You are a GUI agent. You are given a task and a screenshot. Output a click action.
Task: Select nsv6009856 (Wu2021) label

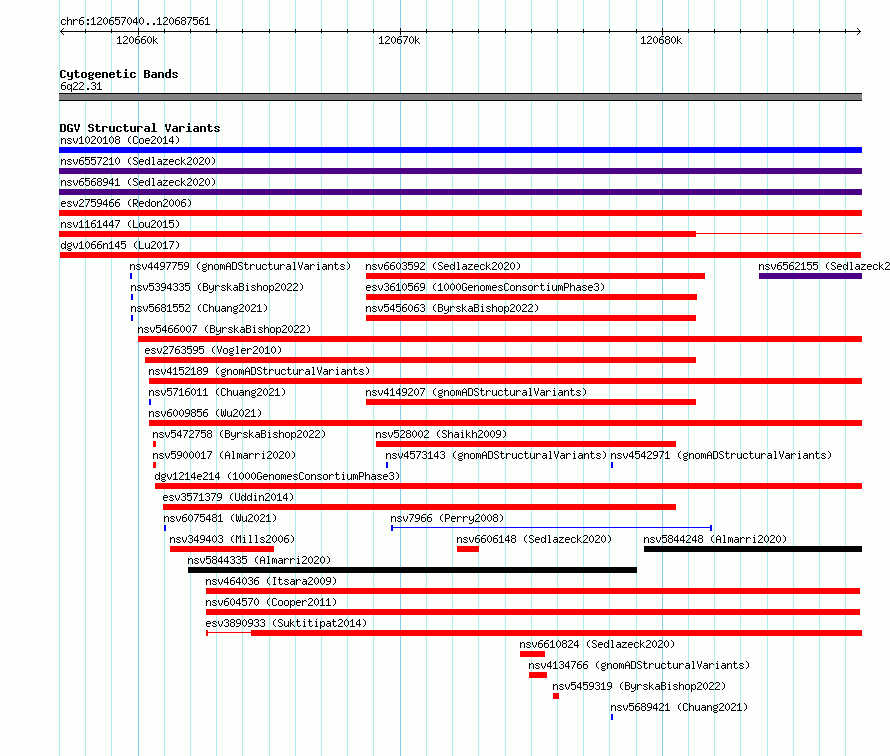[x=205, y=413]
